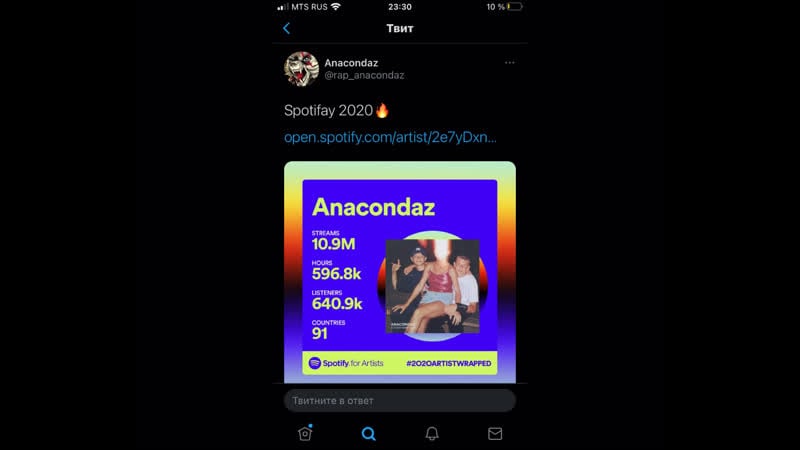The height and width of the screenshot is (450, 800).
Task: Open the three-dot tweet options menu
Action: tap(509, 63)
